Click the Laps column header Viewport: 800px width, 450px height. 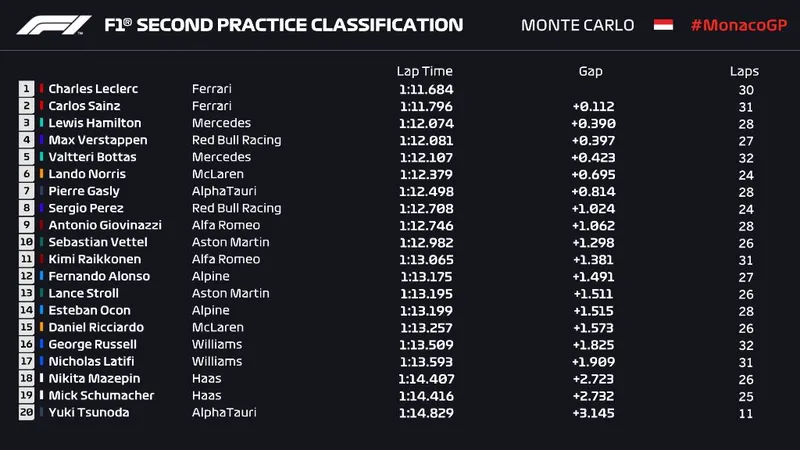744,71
